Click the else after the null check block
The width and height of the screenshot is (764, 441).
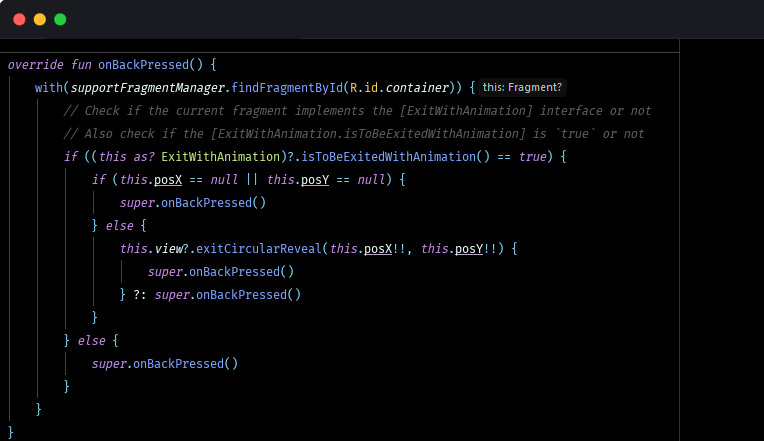click(119, 226)
